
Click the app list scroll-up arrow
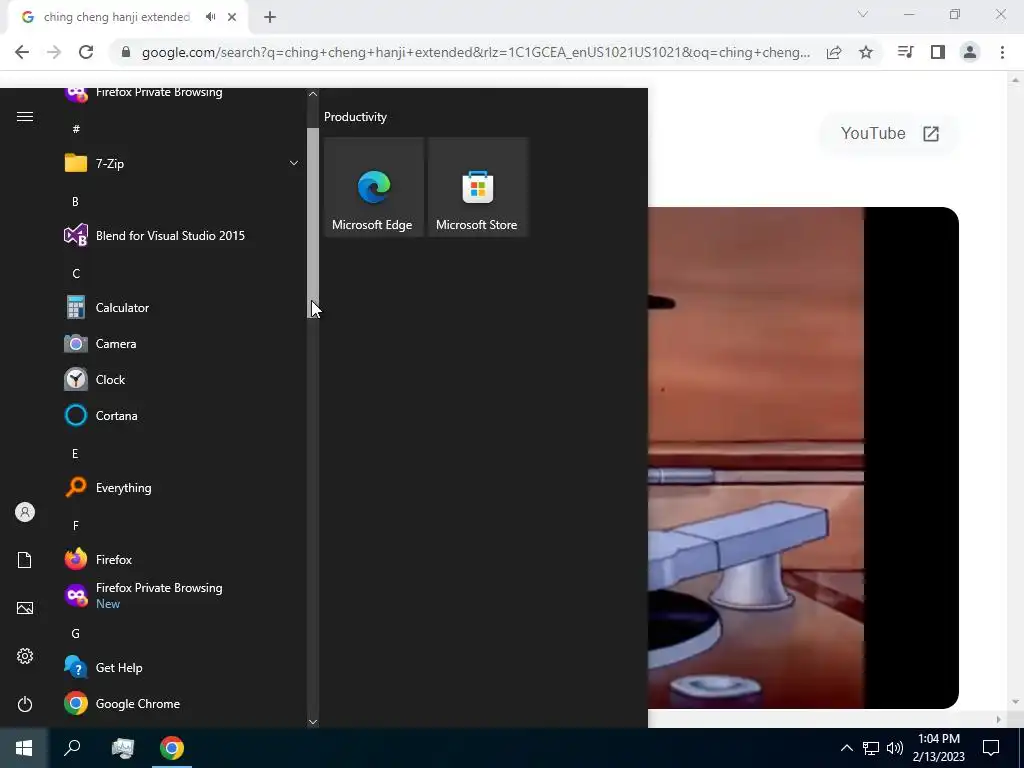313,94
